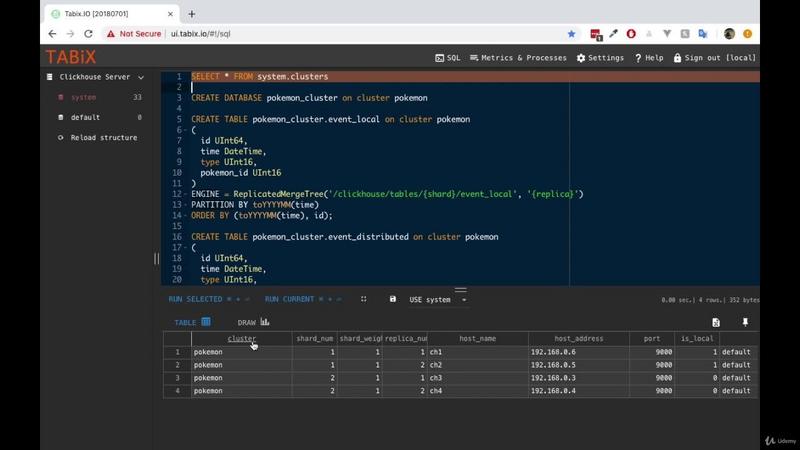800x450 pixels.
Task: Select the ch1 host name cell
Action: [478, 352]
